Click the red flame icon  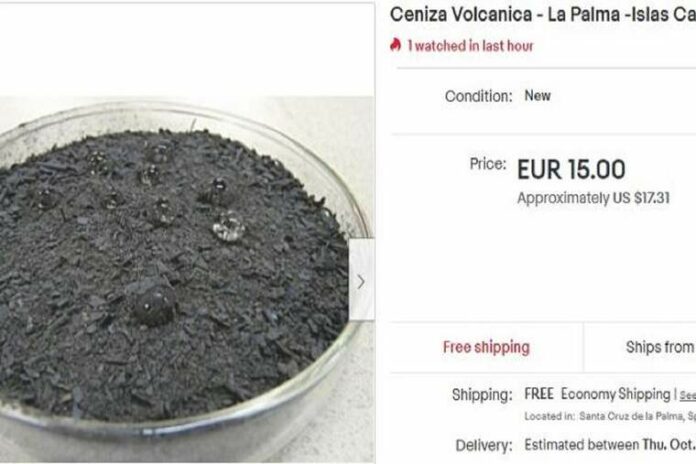tap(395, 45)
